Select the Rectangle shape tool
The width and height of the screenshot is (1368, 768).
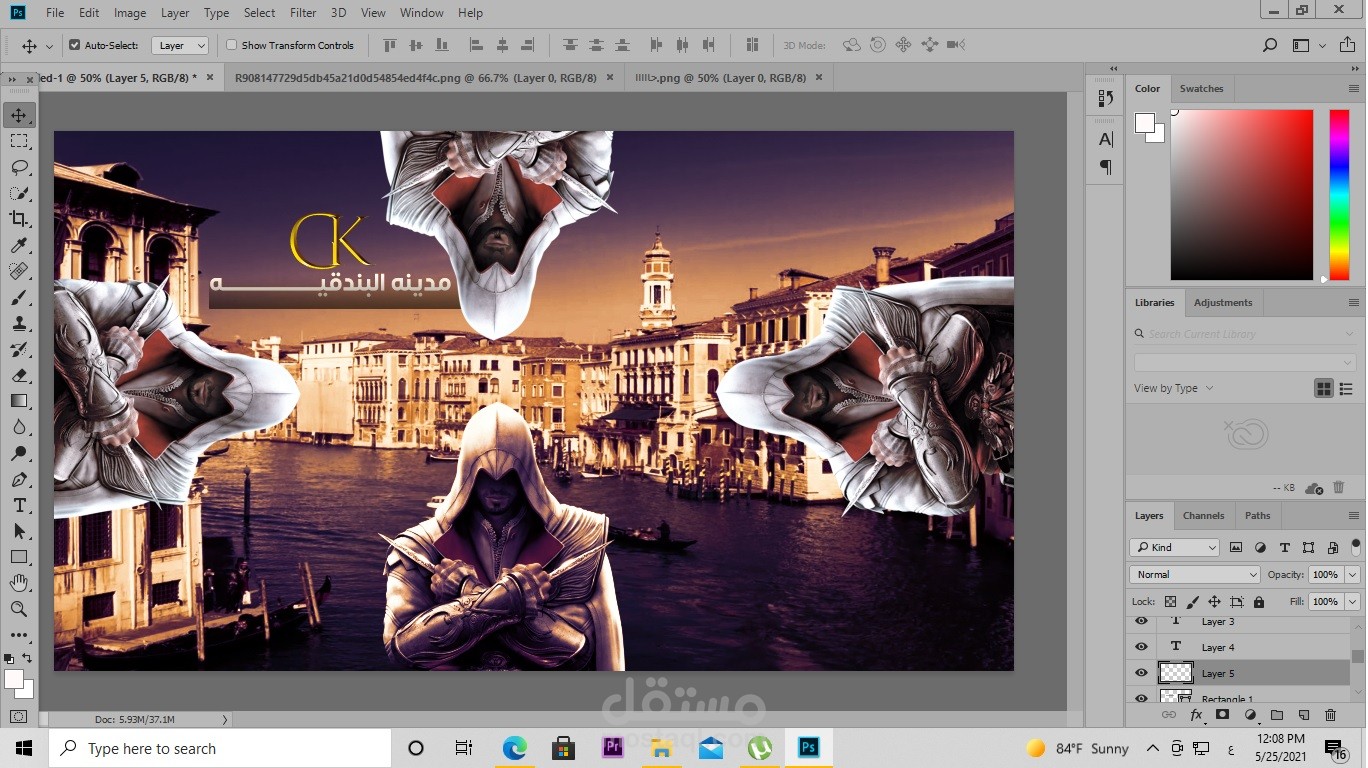19,557
